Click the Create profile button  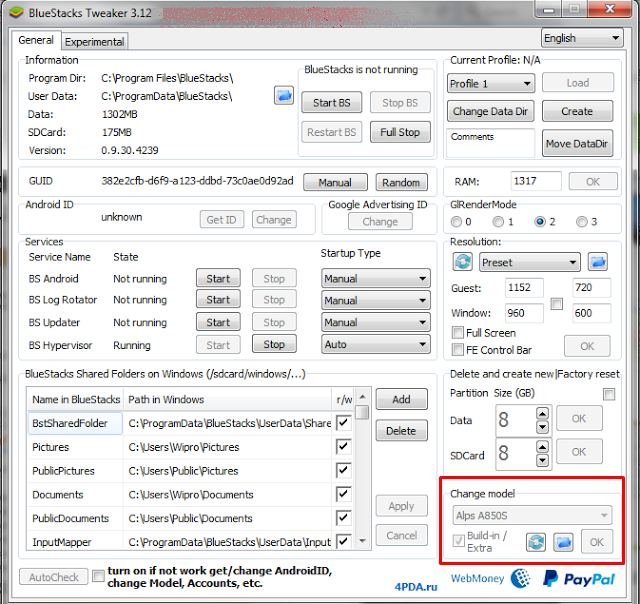(x=577, y=111)
